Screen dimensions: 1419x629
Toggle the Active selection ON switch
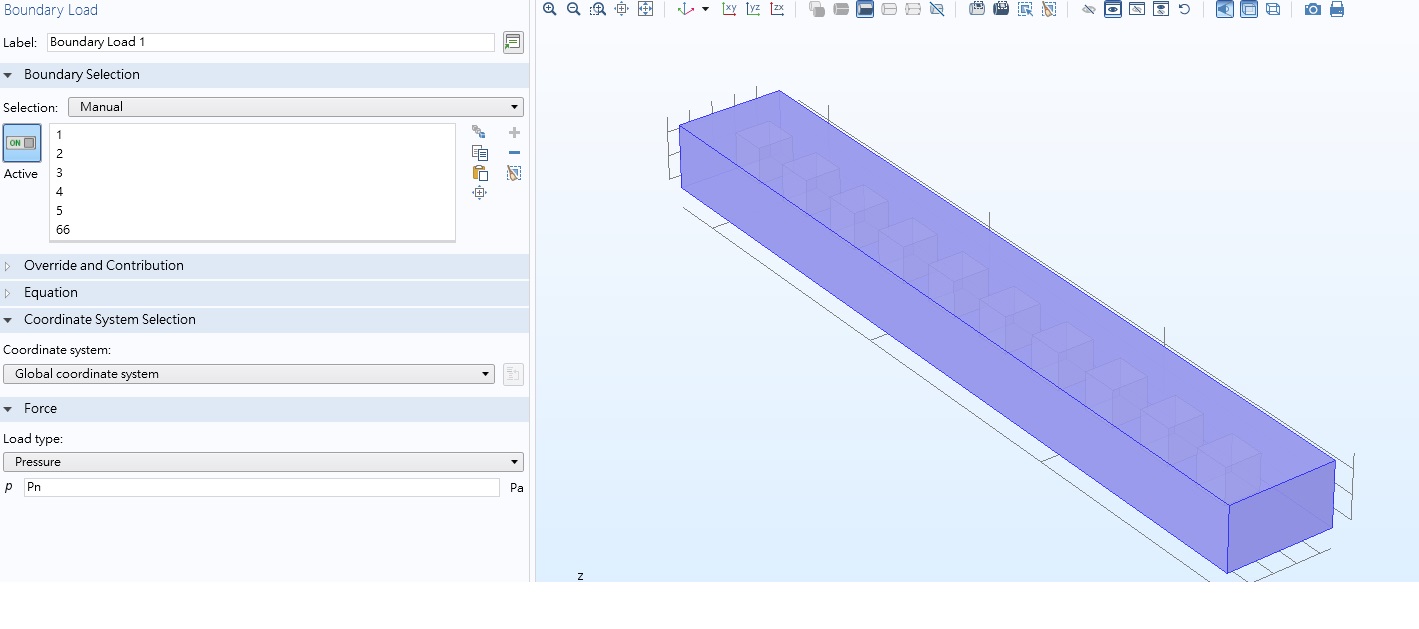[22, 143]
